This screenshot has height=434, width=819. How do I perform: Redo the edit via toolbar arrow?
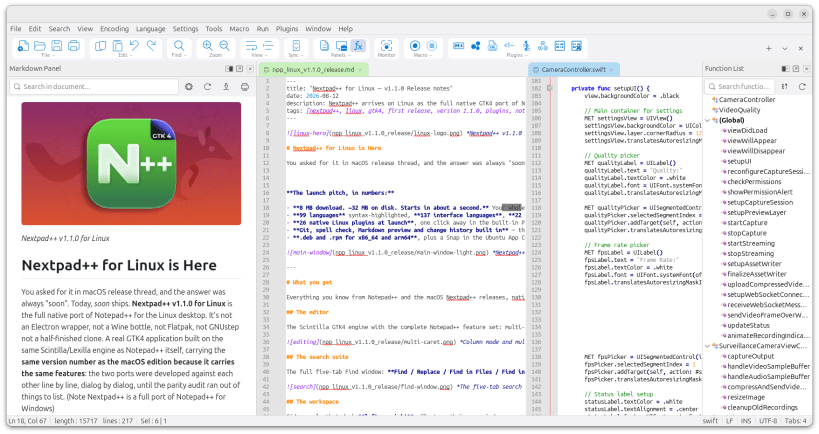click(x=151, y=46)
